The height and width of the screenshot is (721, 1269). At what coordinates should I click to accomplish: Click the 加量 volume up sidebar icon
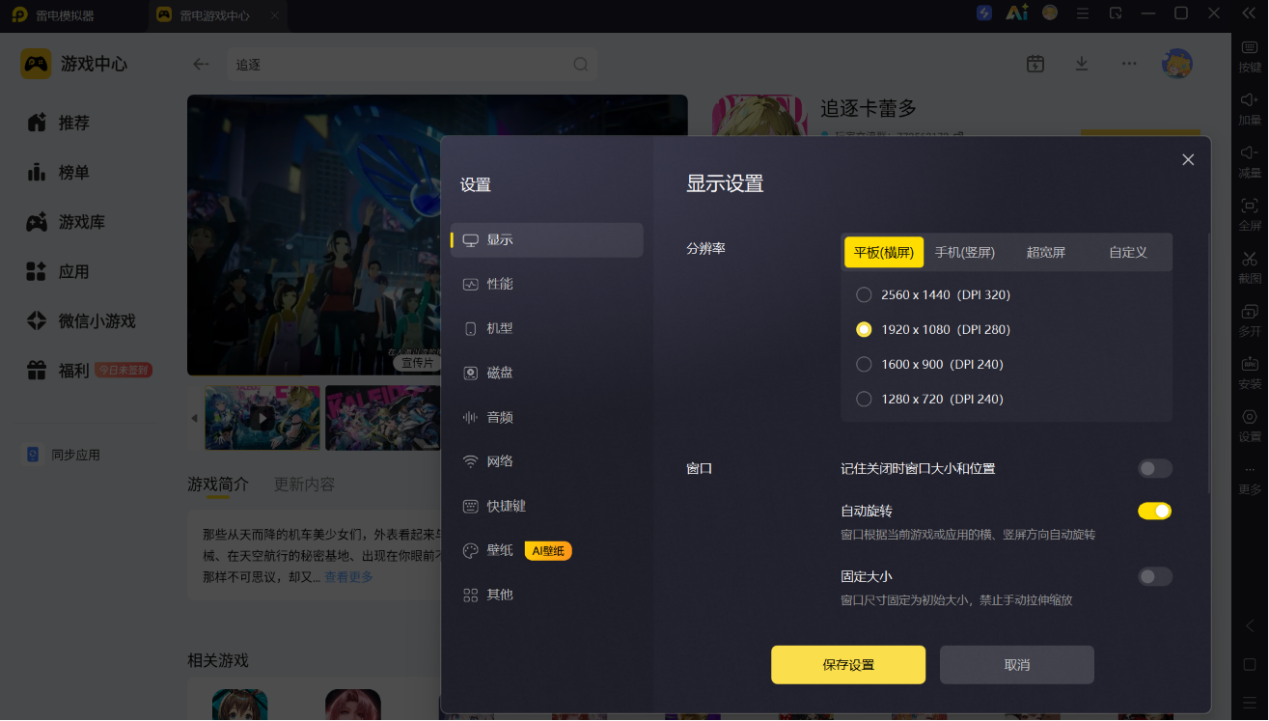pos(1250,108)
